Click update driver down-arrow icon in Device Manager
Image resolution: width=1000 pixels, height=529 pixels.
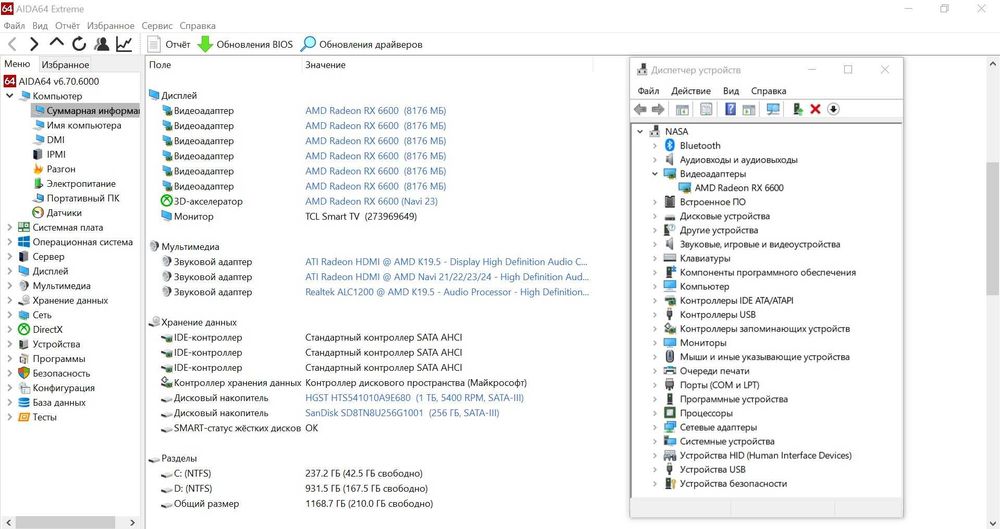pyautogui.click(x=833, y=109)
